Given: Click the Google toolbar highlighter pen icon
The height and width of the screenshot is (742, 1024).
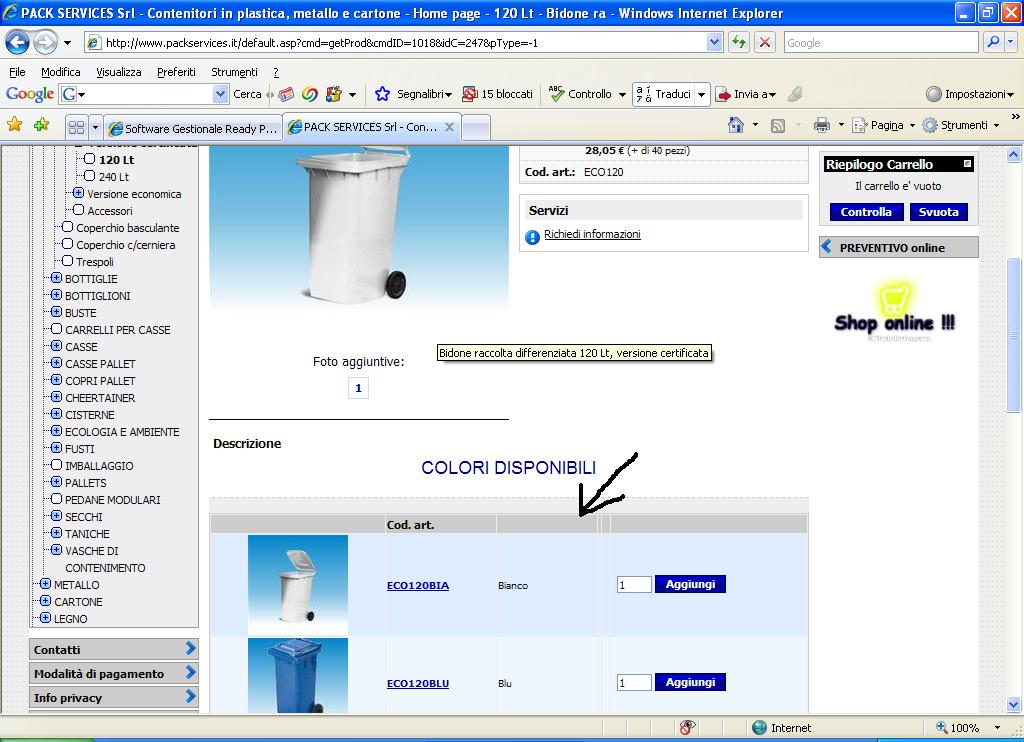Looking at the screenshot, I should pos(795,94).
